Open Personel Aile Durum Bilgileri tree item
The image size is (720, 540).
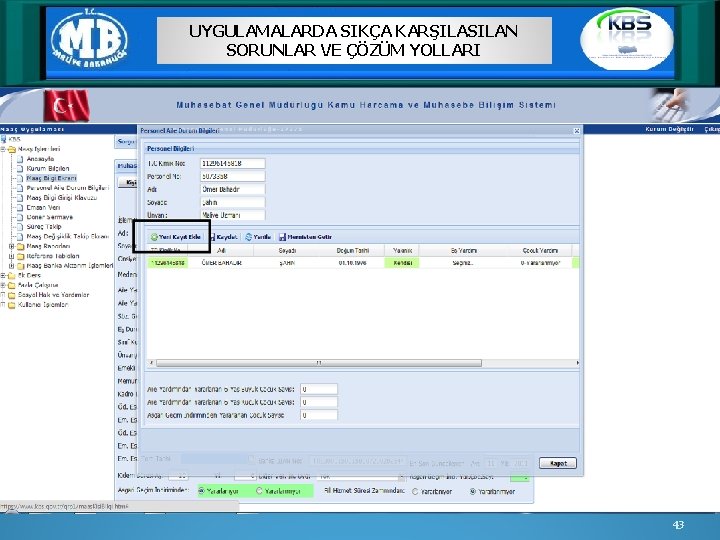68,188
